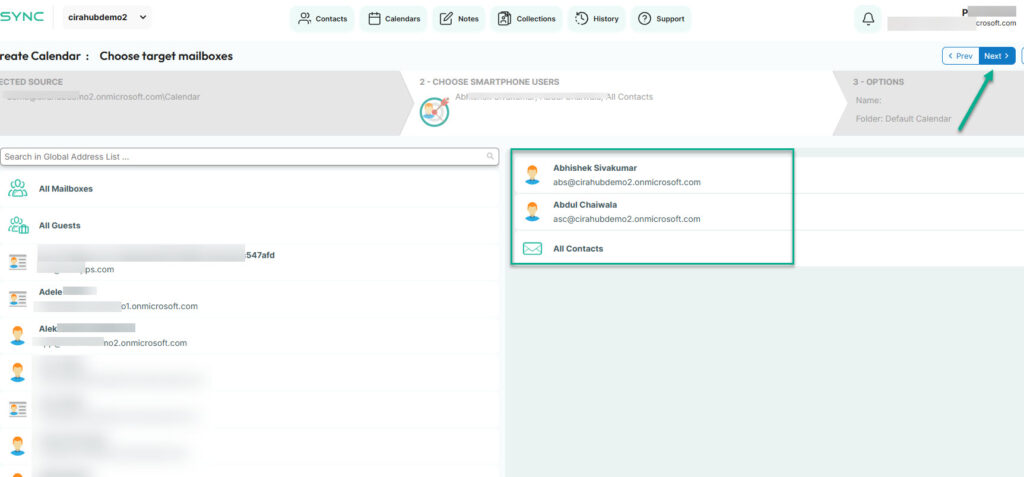This screenshot has height=477, width=1024.
Task: Click the SYNC logo
Action: (22, 17)
